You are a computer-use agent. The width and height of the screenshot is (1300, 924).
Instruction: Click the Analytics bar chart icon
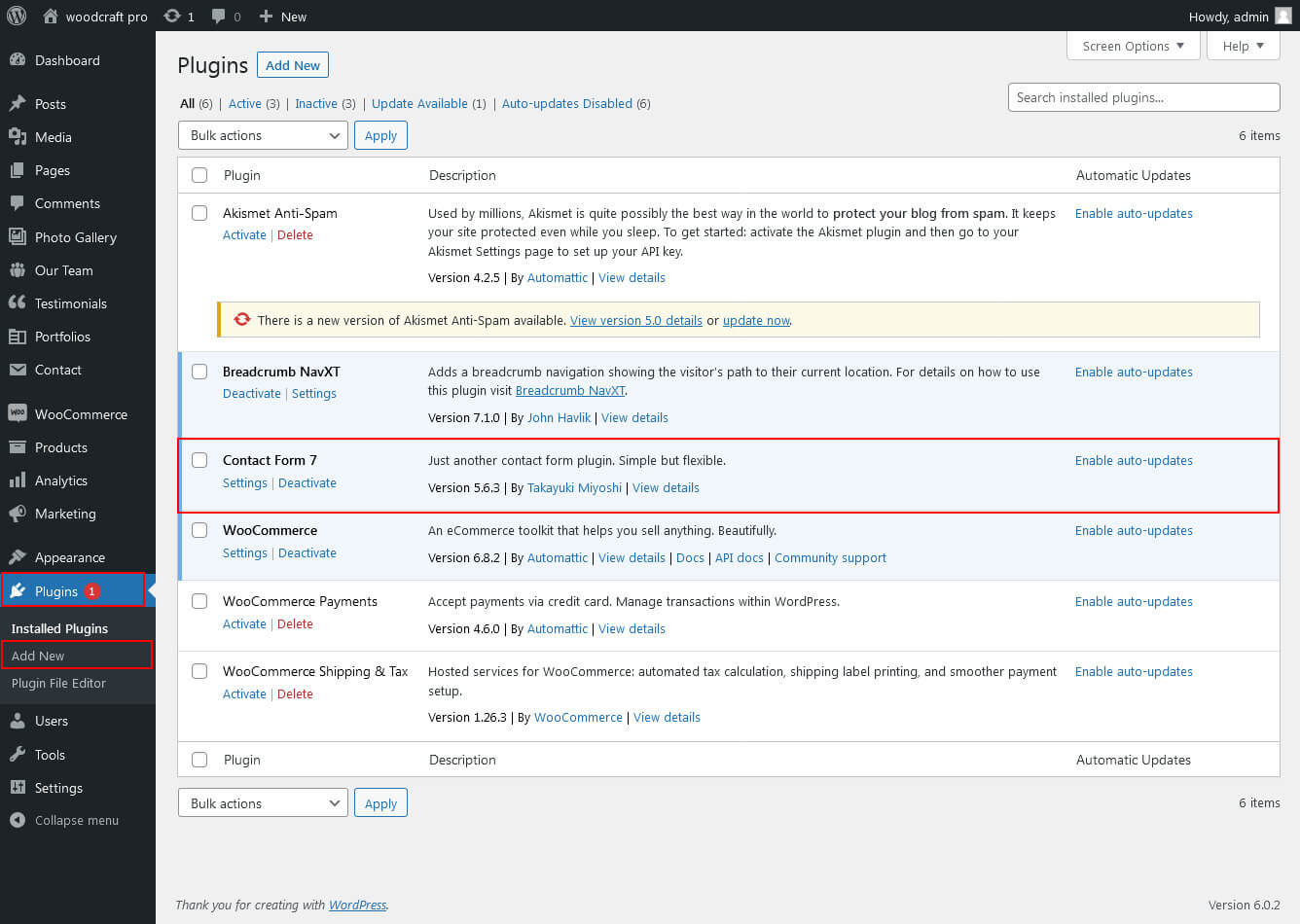coord(18,480)
